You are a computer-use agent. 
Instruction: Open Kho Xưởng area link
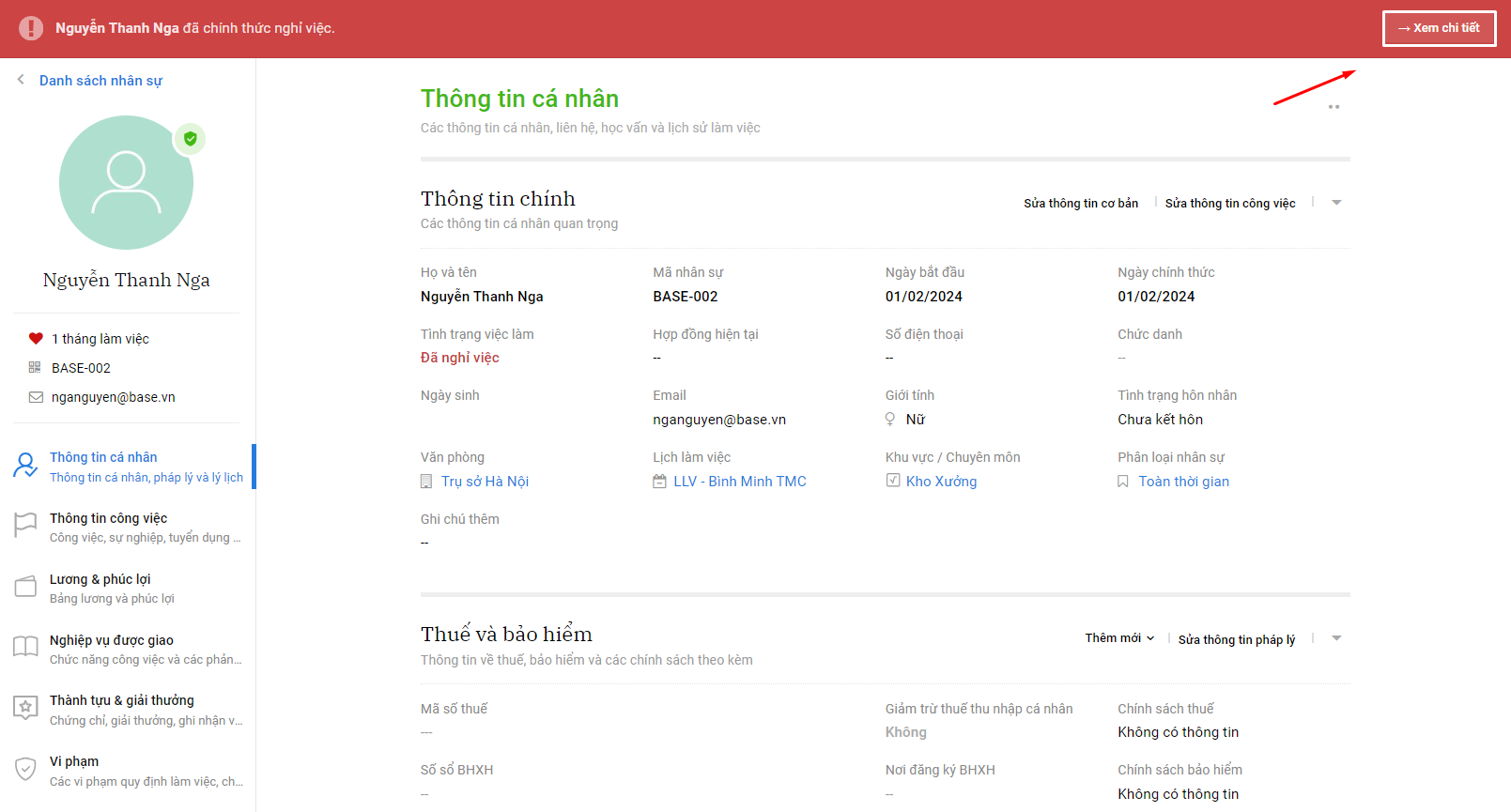coord(941,482)
